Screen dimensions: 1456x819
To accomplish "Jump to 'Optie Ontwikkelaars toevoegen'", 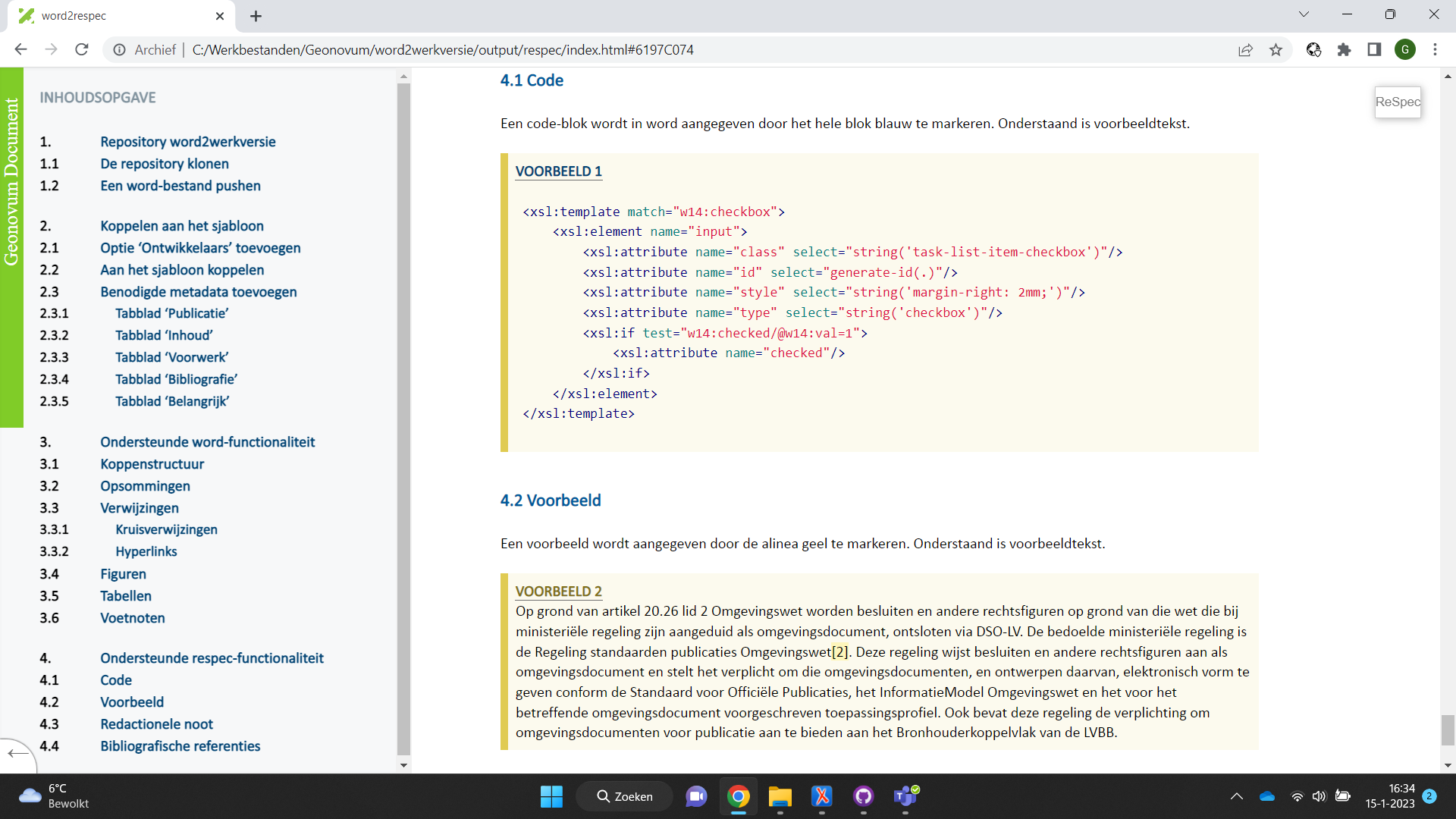I will 200,248.
